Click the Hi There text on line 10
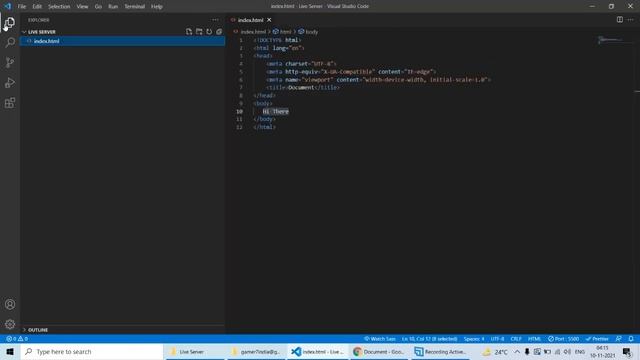This screenshot has height=360, width=640. tap(276, 111)
